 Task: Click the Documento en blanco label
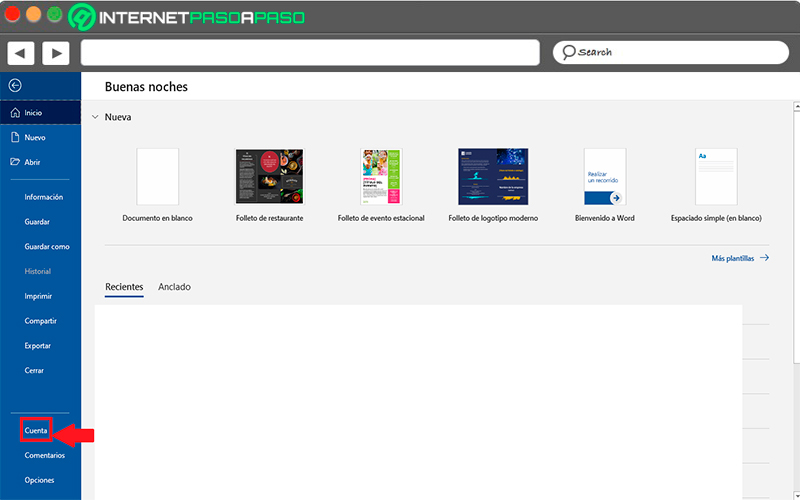point(158,218)
